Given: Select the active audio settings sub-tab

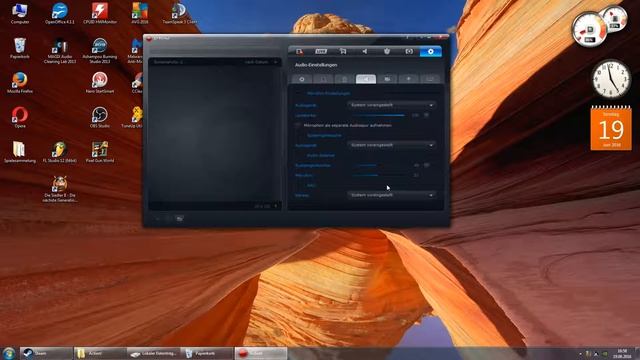Looking at the screenshot, I should pos(366,79).
